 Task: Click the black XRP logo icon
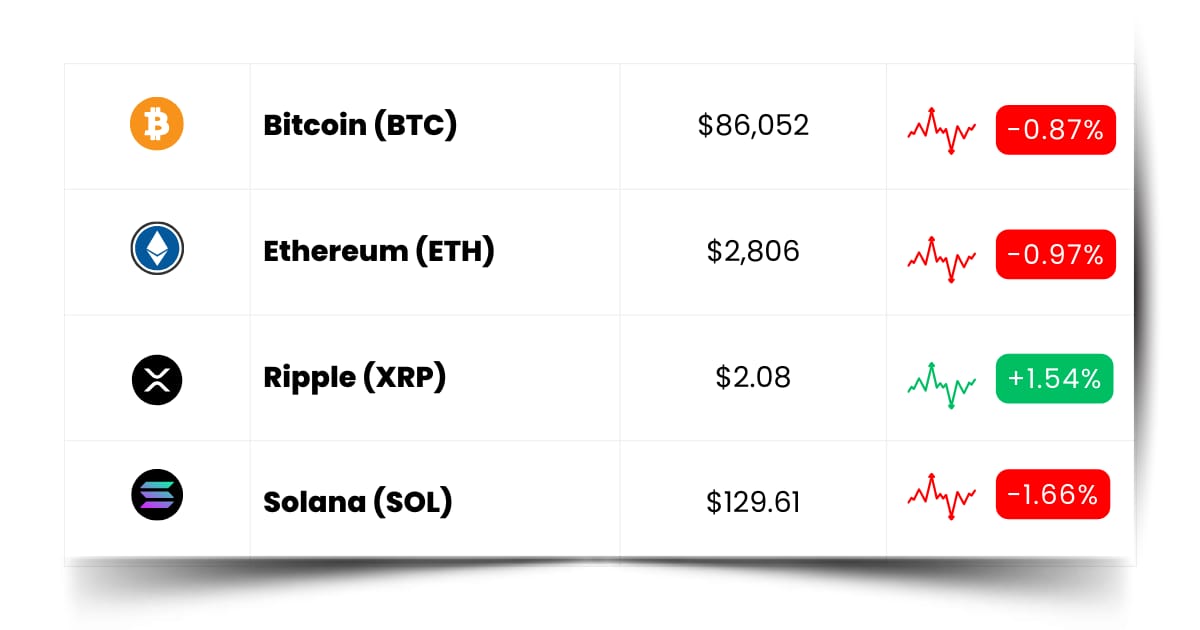point(157,378)
